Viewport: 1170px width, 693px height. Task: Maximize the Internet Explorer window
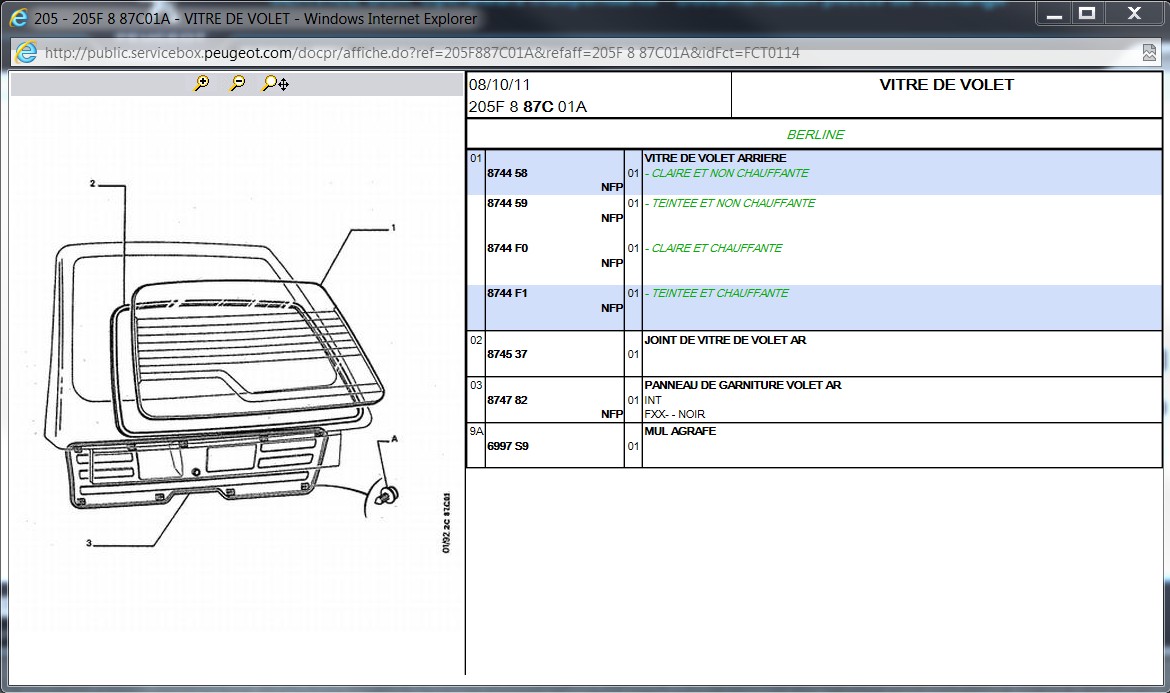click(x=1086, y=14)
